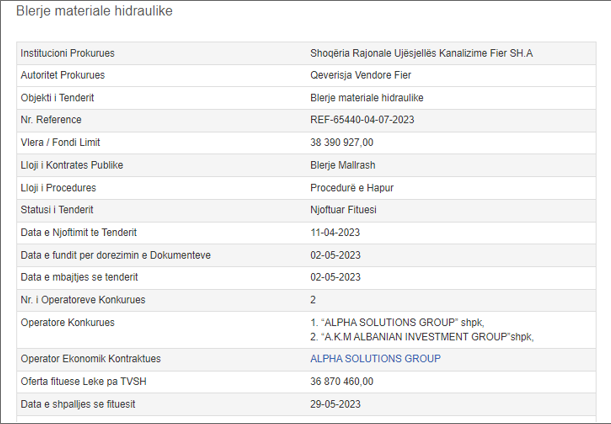Viewport: 611px width, 424px height.
Task: Click the Objekti i Tenderit label
Action: [x=59, y=98]
